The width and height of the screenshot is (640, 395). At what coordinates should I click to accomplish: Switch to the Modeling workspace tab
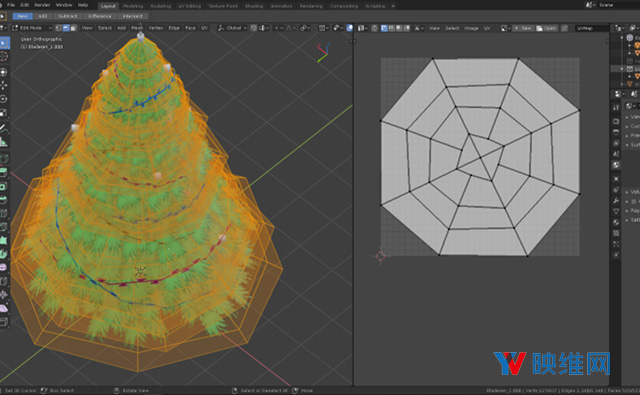coord(133,6)
